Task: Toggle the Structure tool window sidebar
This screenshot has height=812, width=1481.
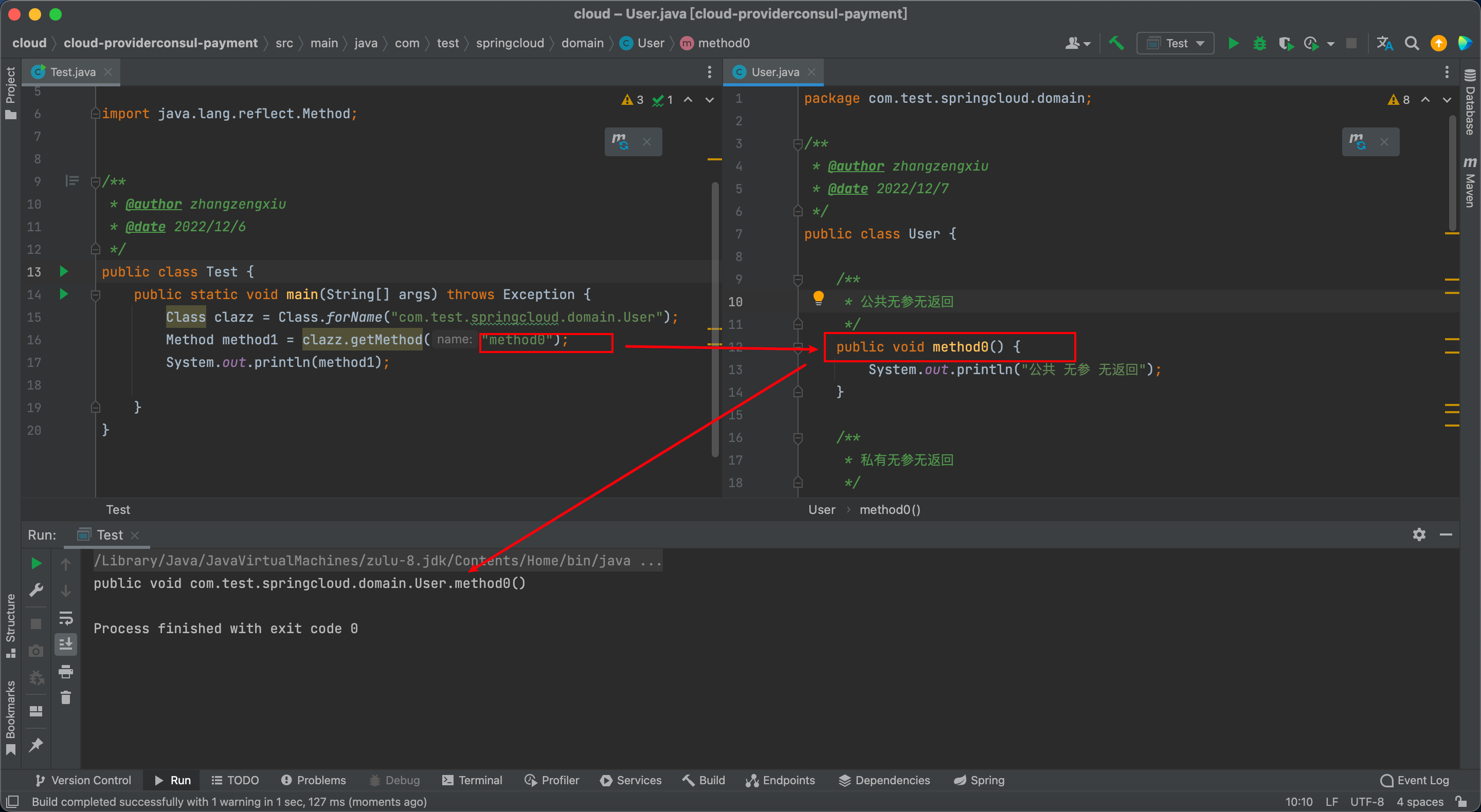Action: click(x=10, y=625)
